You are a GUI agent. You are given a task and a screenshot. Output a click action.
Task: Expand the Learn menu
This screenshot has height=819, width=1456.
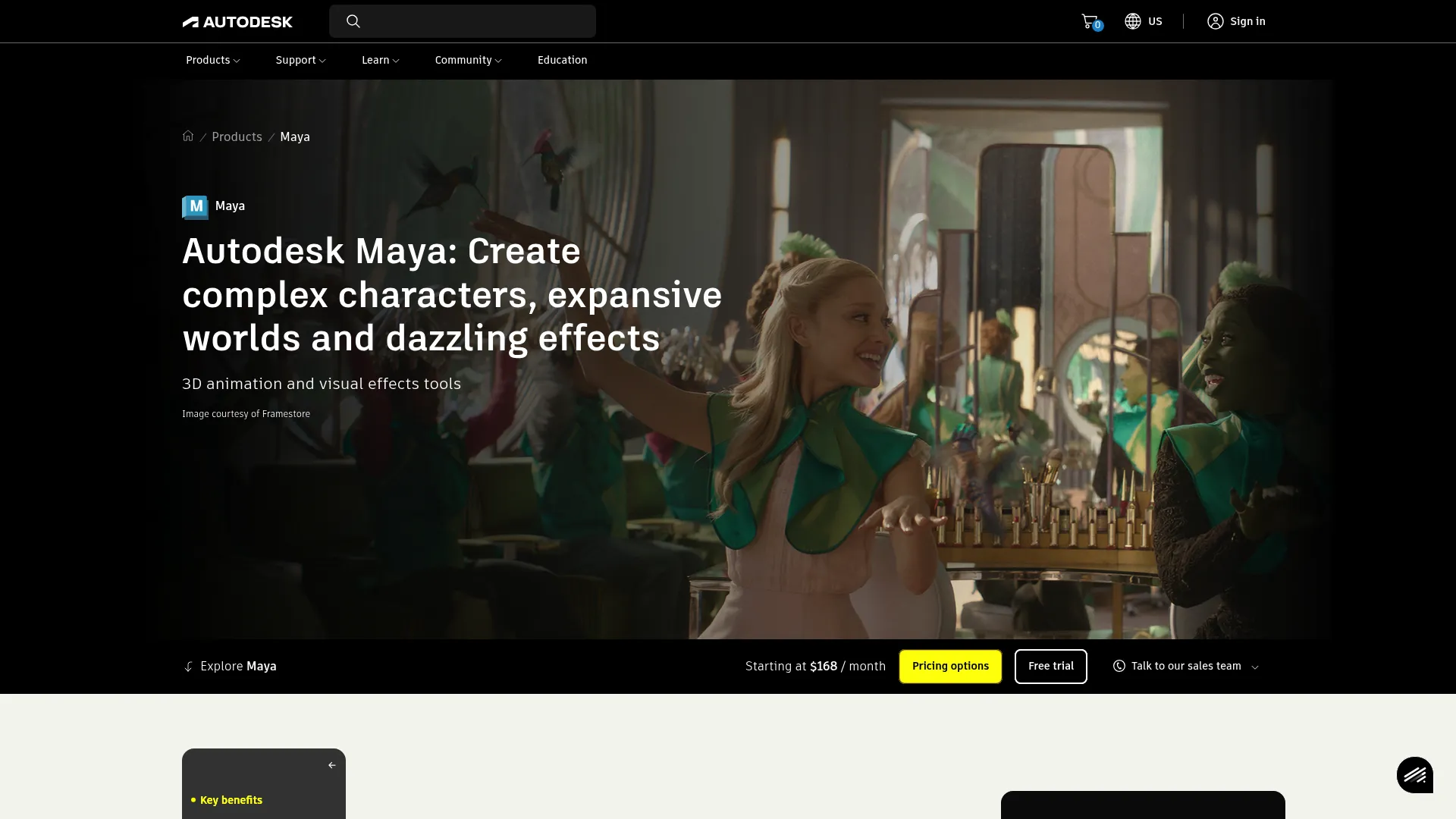coord(380,60)
